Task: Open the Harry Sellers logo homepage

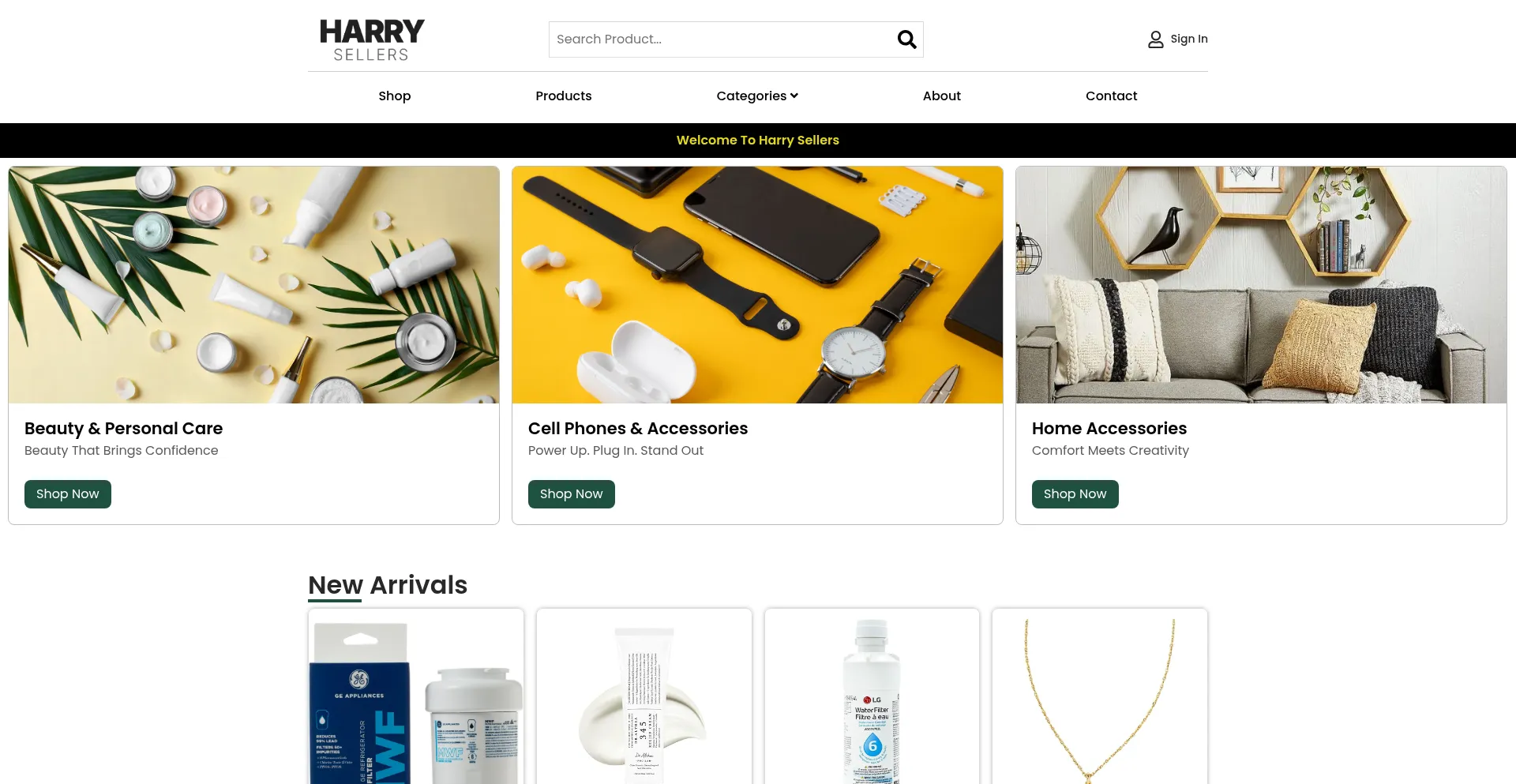Action: point(372,39)
